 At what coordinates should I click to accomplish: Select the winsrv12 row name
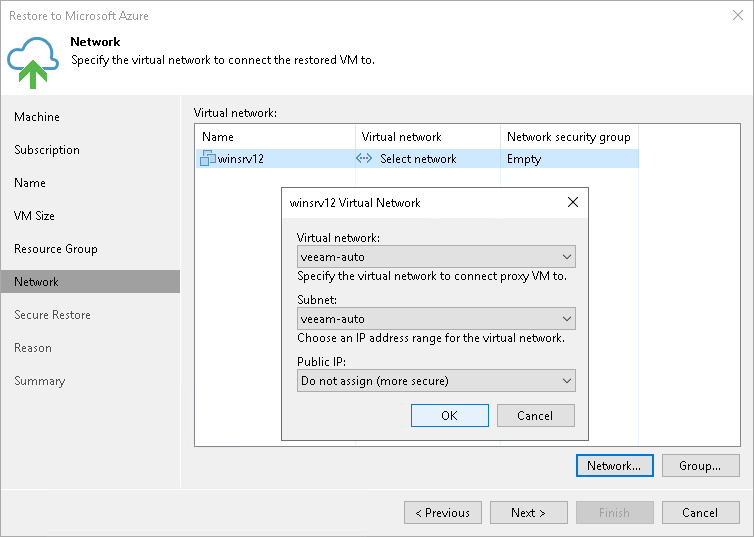[x=240, y=159]
